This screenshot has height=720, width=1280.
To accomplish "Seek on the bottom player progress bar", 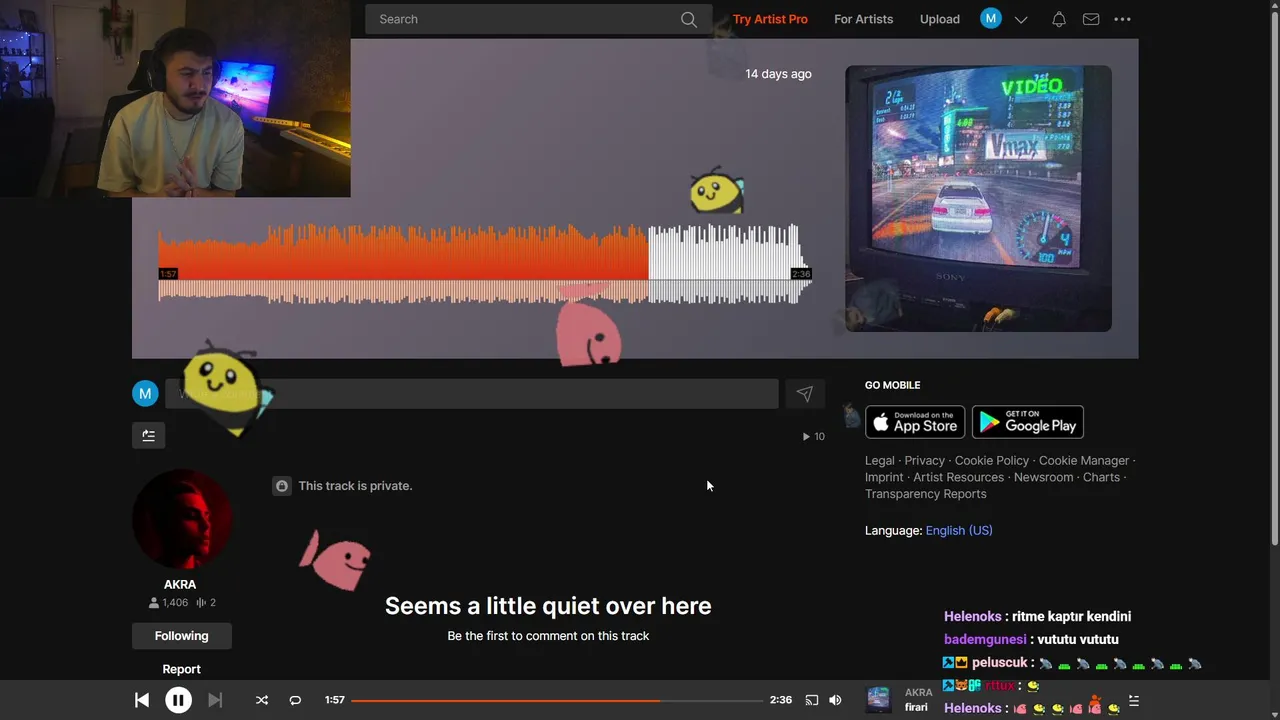I will (555, 700).
